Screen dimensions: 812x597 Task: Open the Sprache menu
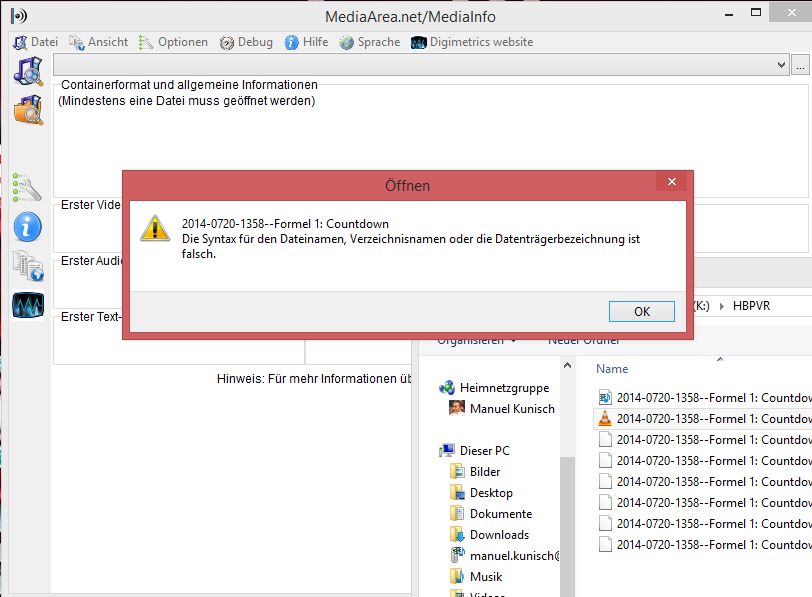click(370, 42)
